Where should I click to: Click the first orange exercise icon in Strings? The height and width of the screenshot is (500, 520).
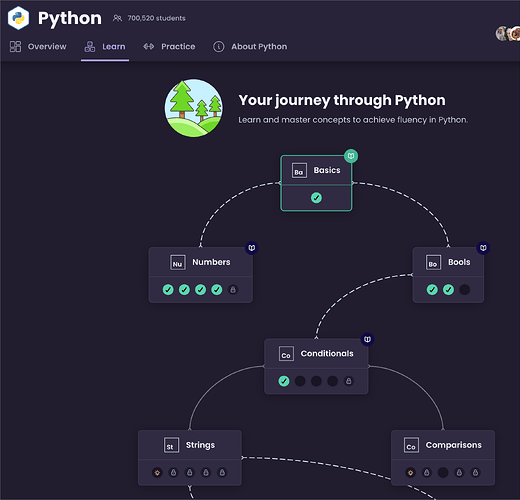(157, 472)
